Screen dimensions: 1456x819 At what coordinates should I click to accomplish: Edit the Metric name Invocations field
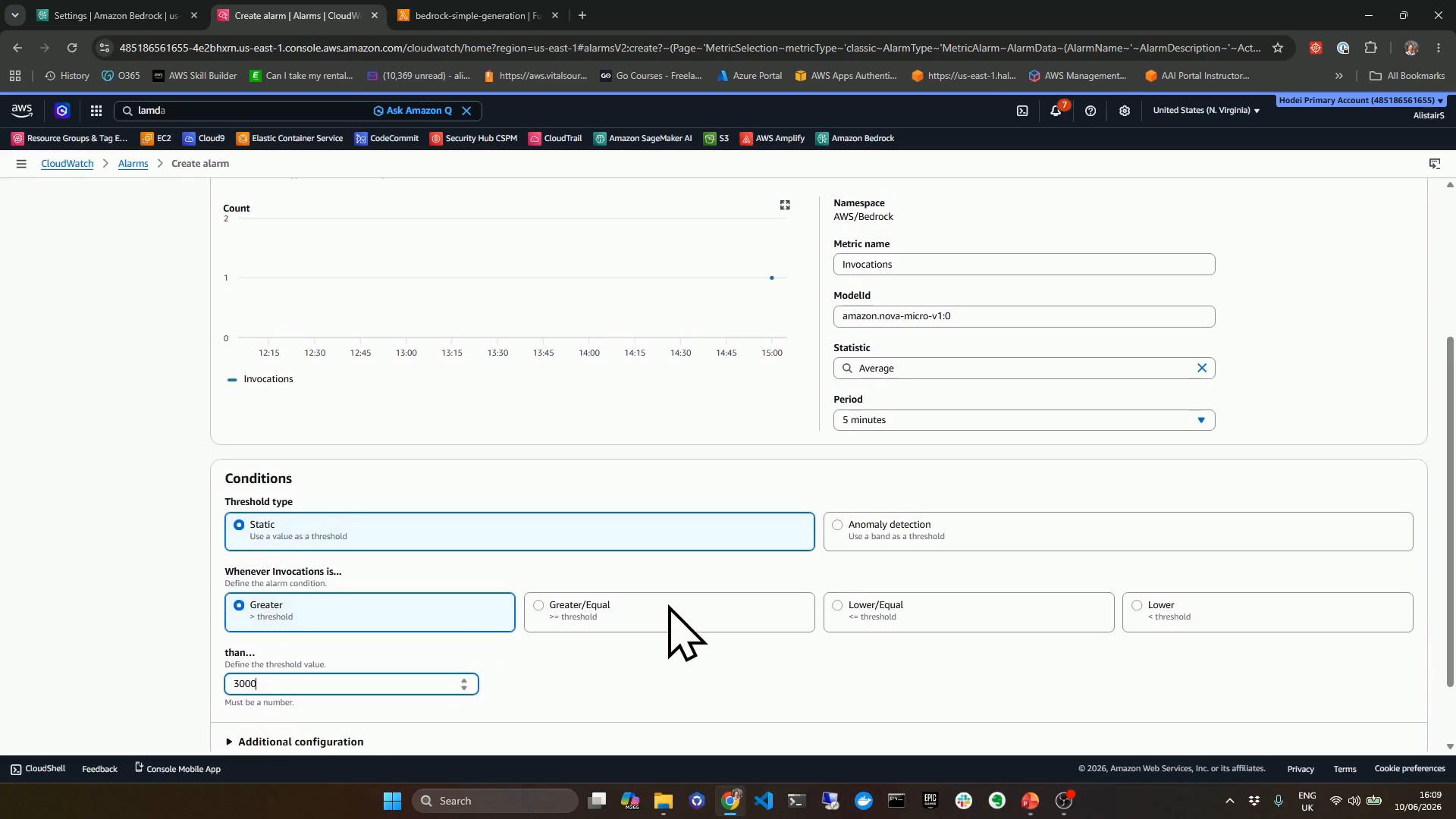(1024, 265)
